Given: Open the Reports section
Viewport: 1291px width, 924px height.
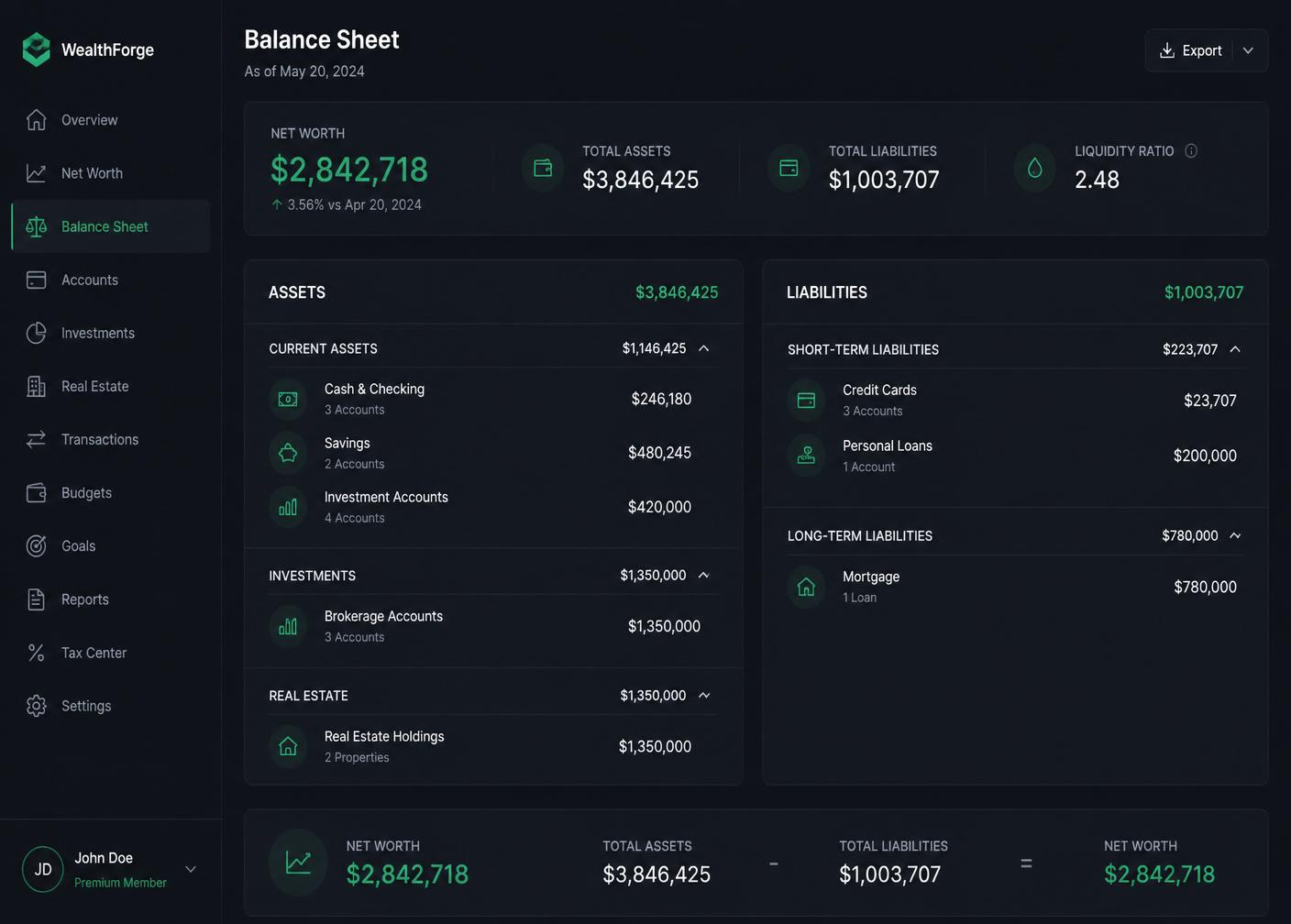Looking at the screenshot, I should (x=111, y=599).
